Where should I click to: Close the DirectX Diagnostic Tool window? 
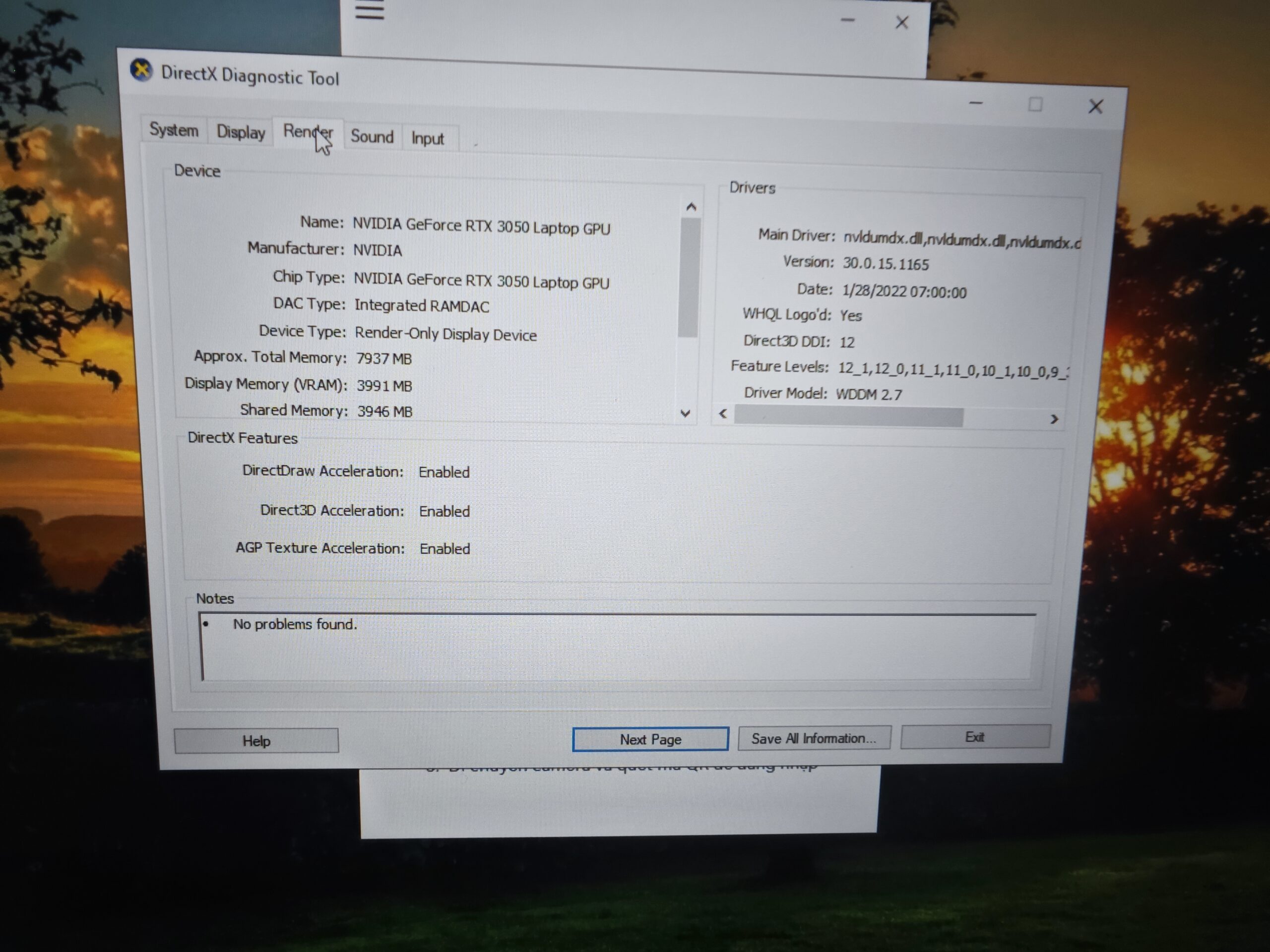[1095, 106]
